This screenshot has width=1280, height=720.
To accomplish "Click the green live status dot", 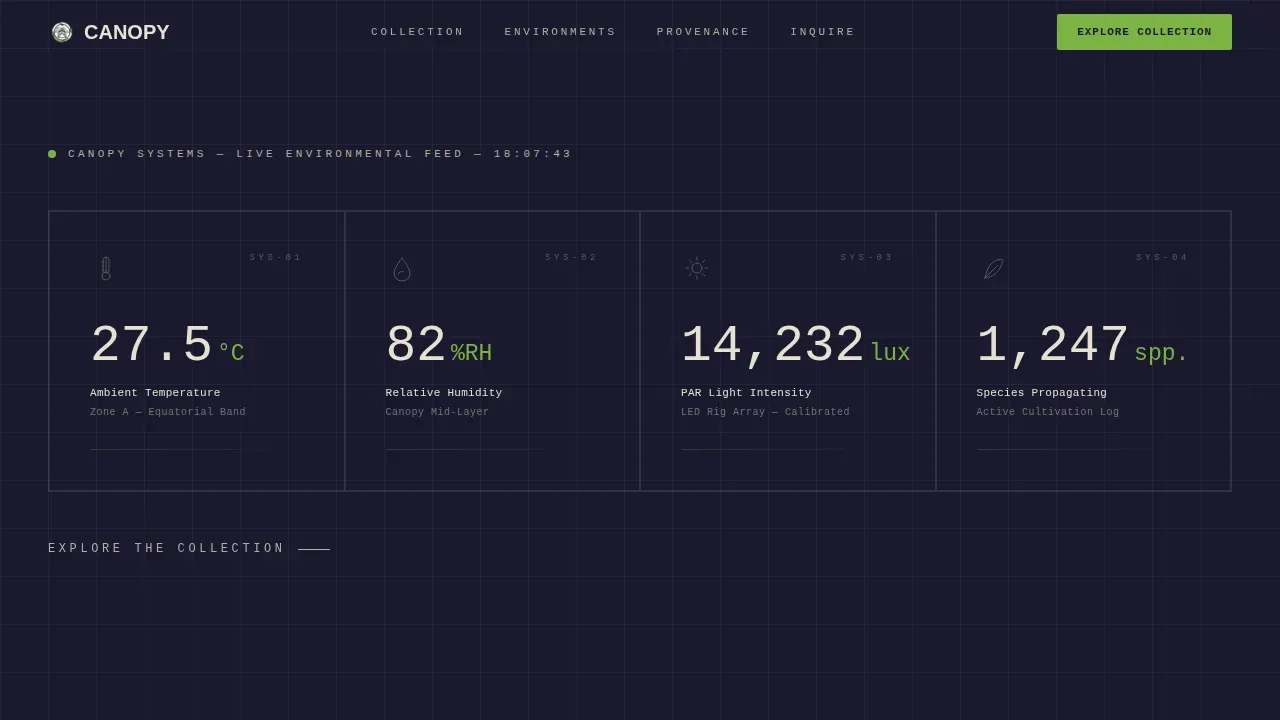I will tap(52, 154).
